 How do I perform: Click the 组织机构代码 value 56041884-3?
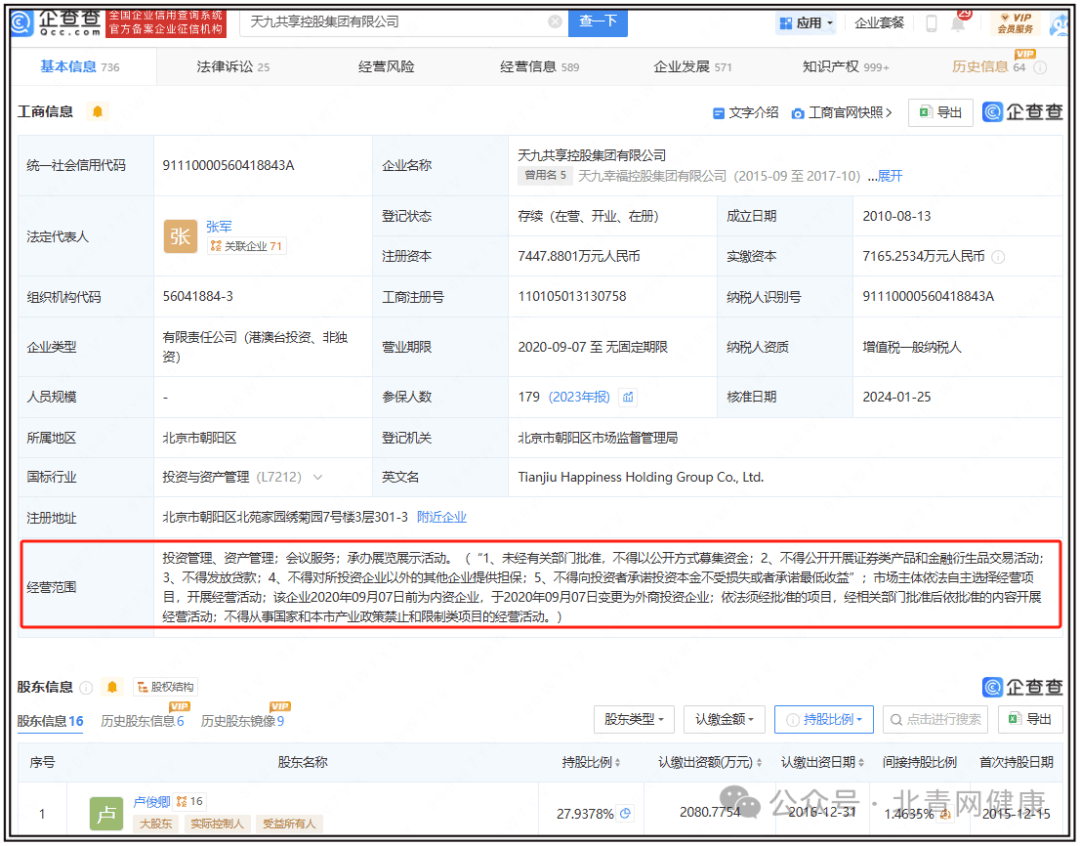tap(198, 297)
